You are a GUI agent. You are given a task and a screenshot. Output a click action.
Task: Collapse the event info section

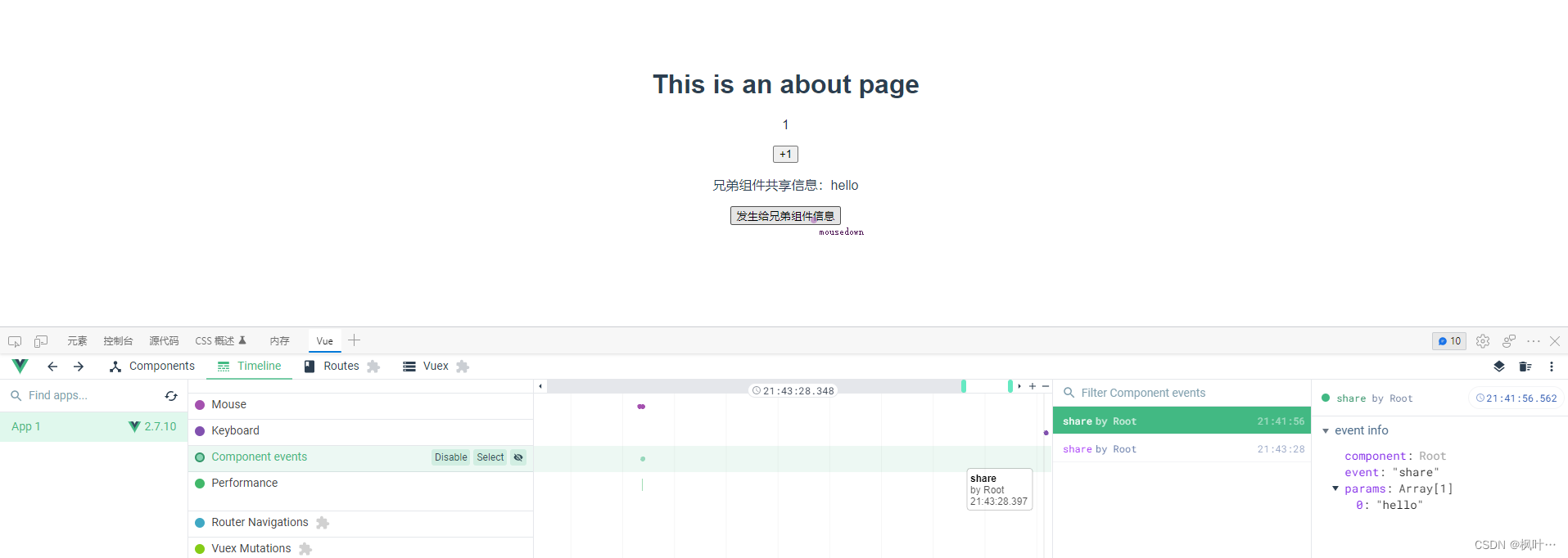pos(1326,430)
